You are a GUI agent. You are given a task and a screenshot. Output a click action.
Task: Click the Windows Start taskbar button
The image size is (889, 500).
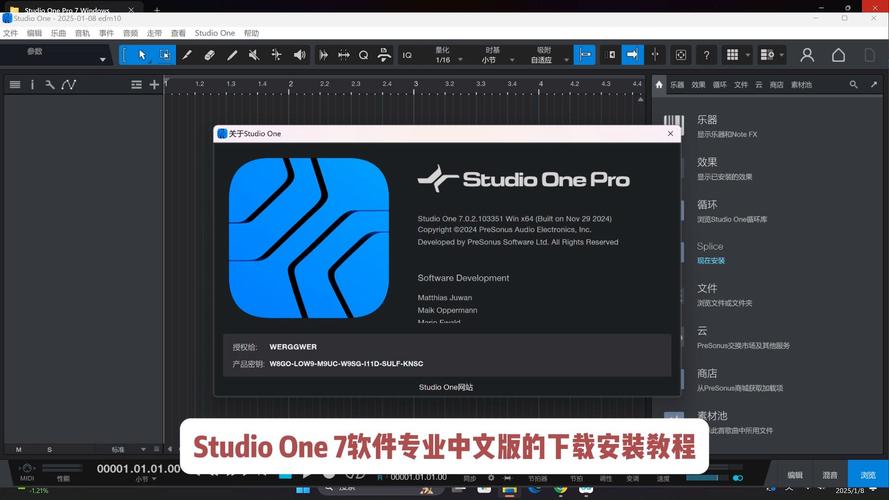pos(303,490)
